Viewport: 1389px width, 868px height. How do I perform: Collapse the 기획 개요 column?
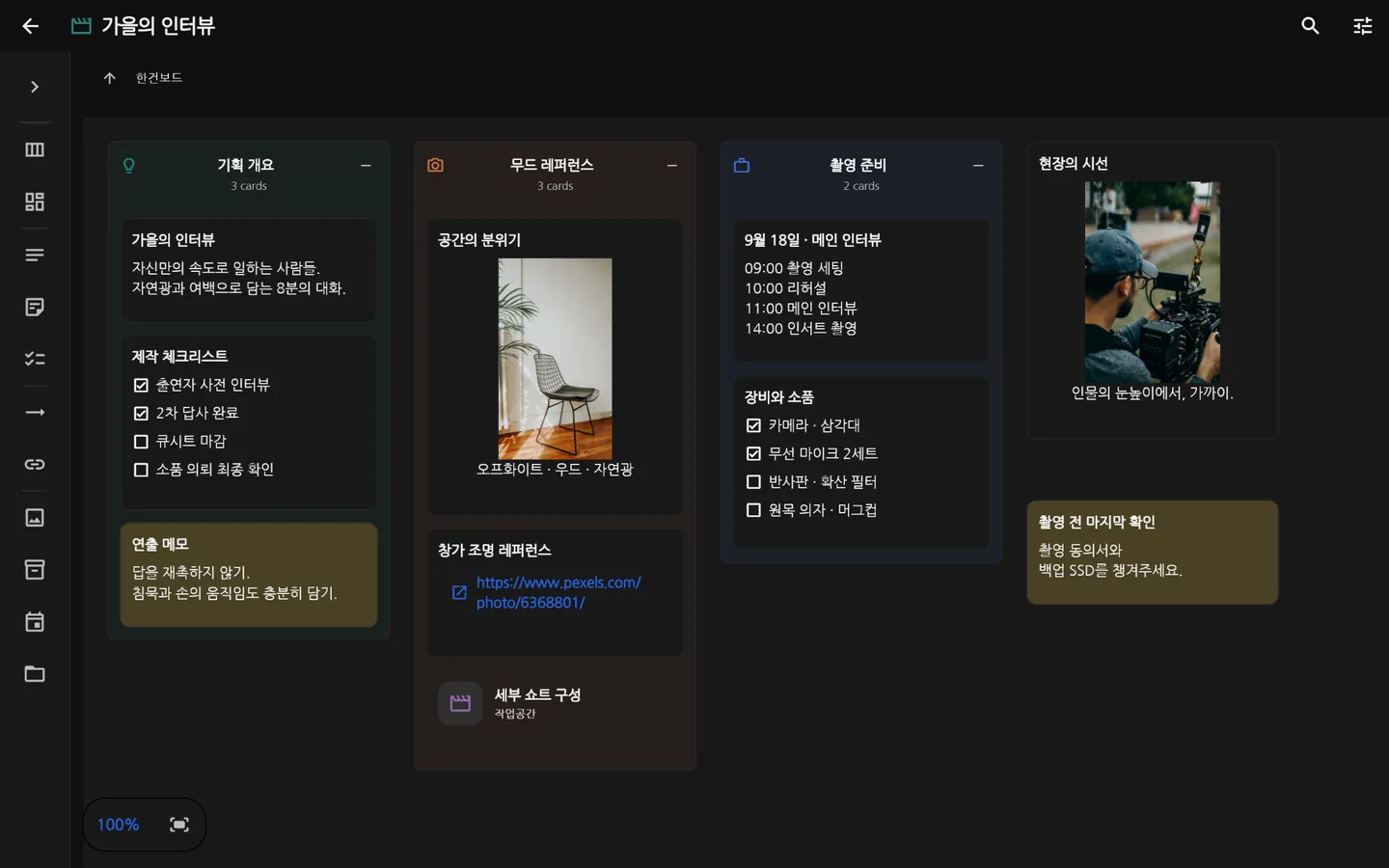coord(366,166)
